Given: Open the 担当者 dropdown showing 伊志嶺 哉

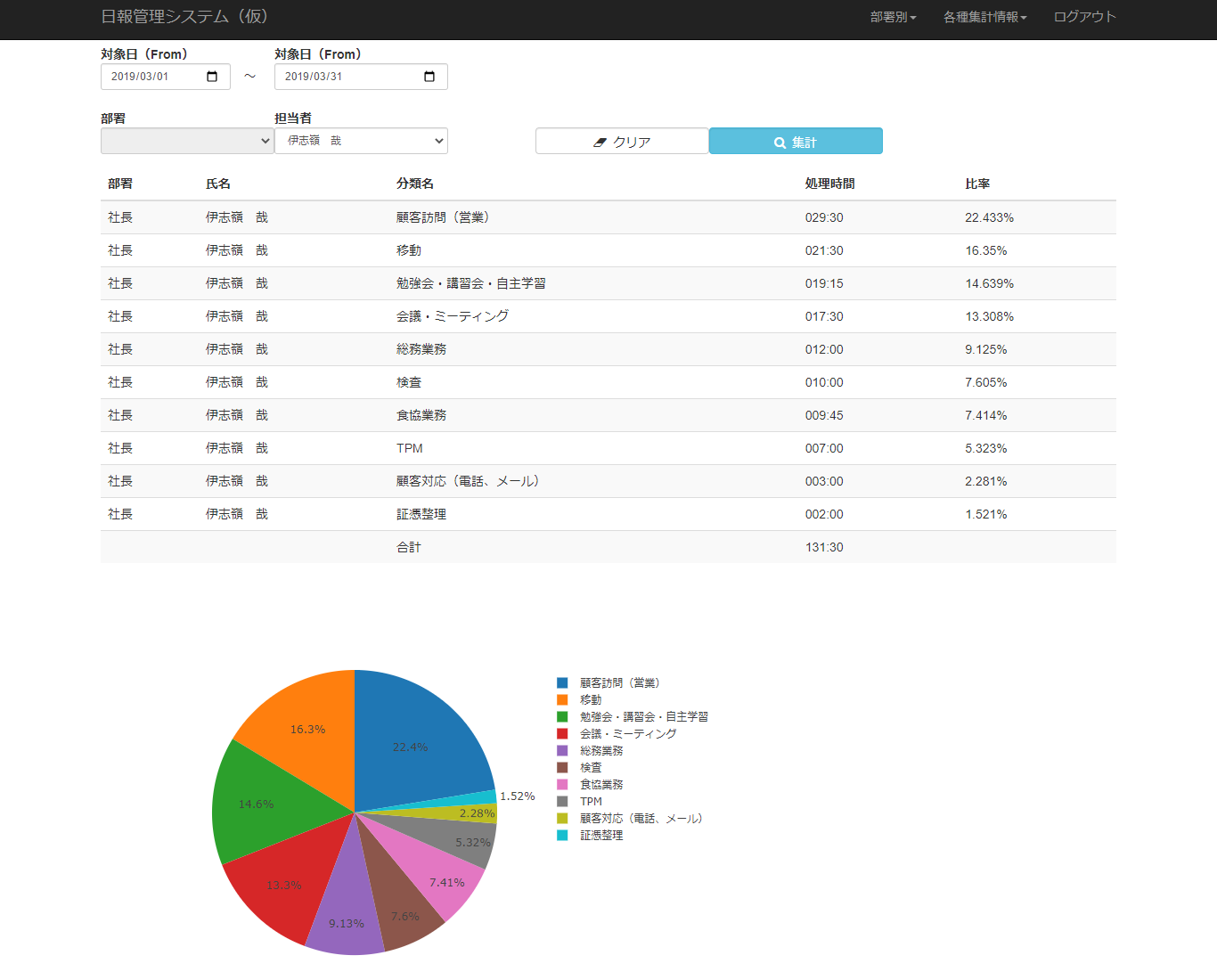Looking at the screenshot, I should coord(361,141).
